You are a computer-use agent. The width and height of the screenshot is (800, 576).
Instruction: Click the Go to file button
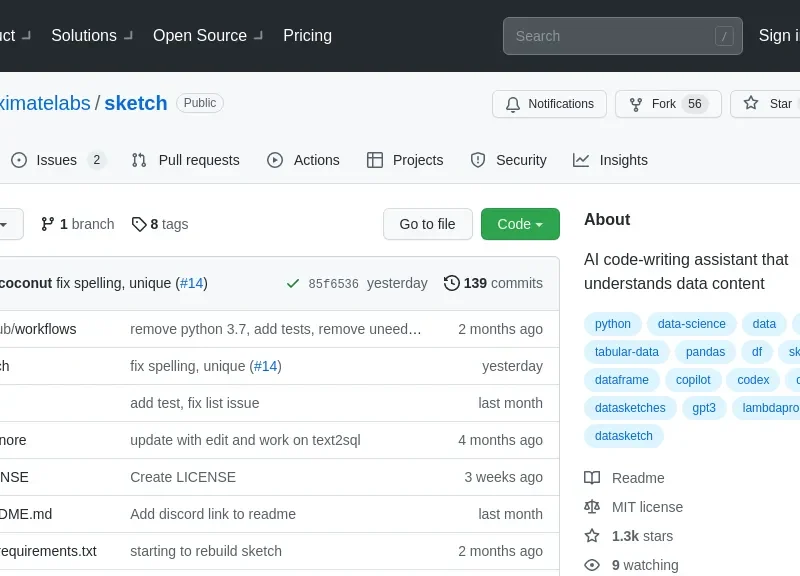click(x=428, y=224)
